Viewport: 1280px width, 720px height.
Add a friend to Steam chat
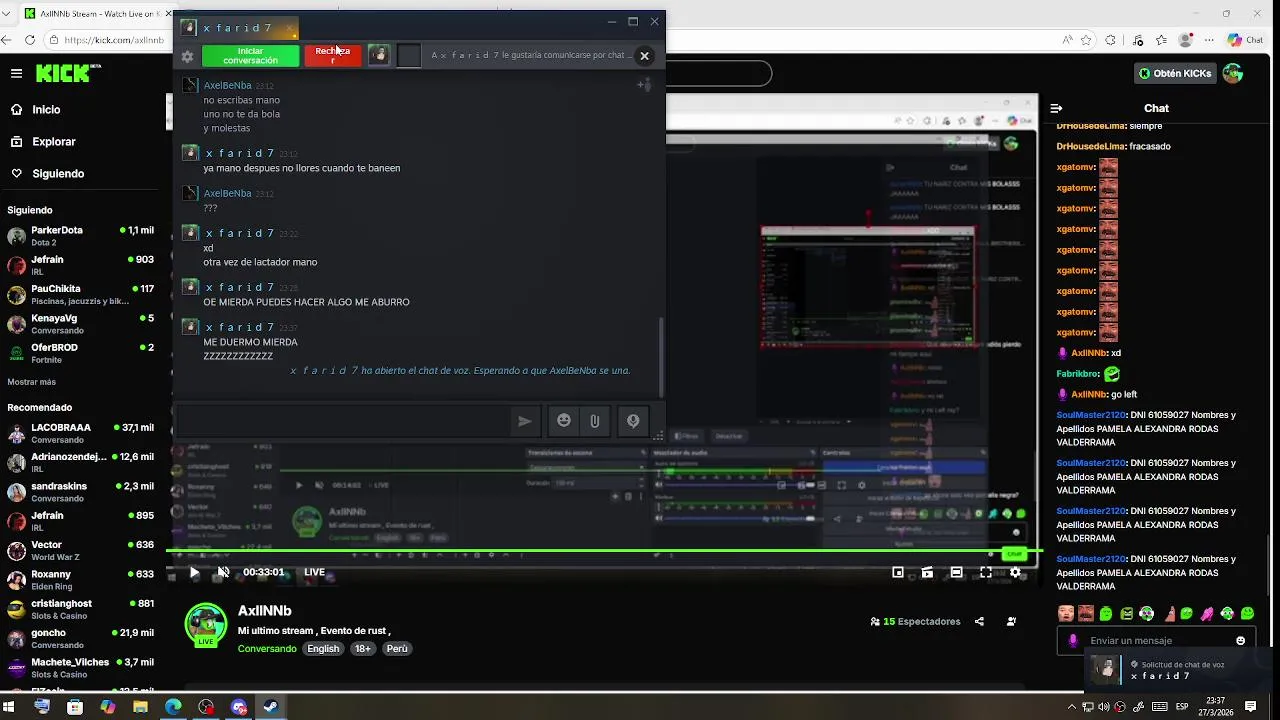click(x=644, y=86)
